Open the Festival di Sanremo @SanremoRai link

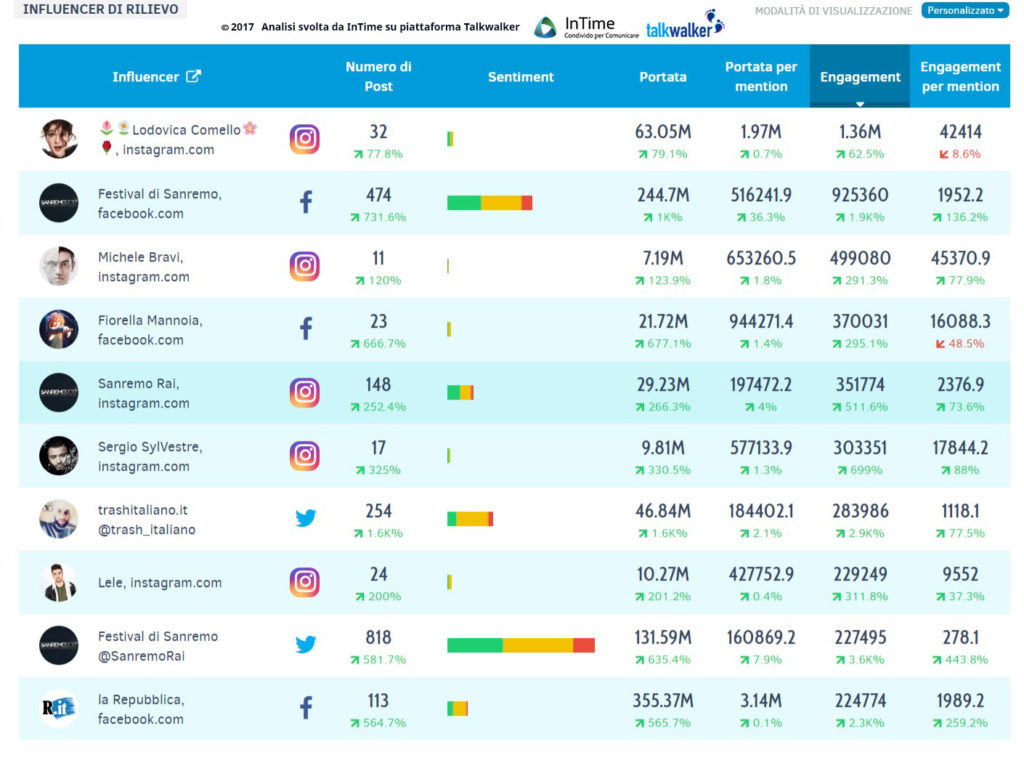(x=158, y=646)
